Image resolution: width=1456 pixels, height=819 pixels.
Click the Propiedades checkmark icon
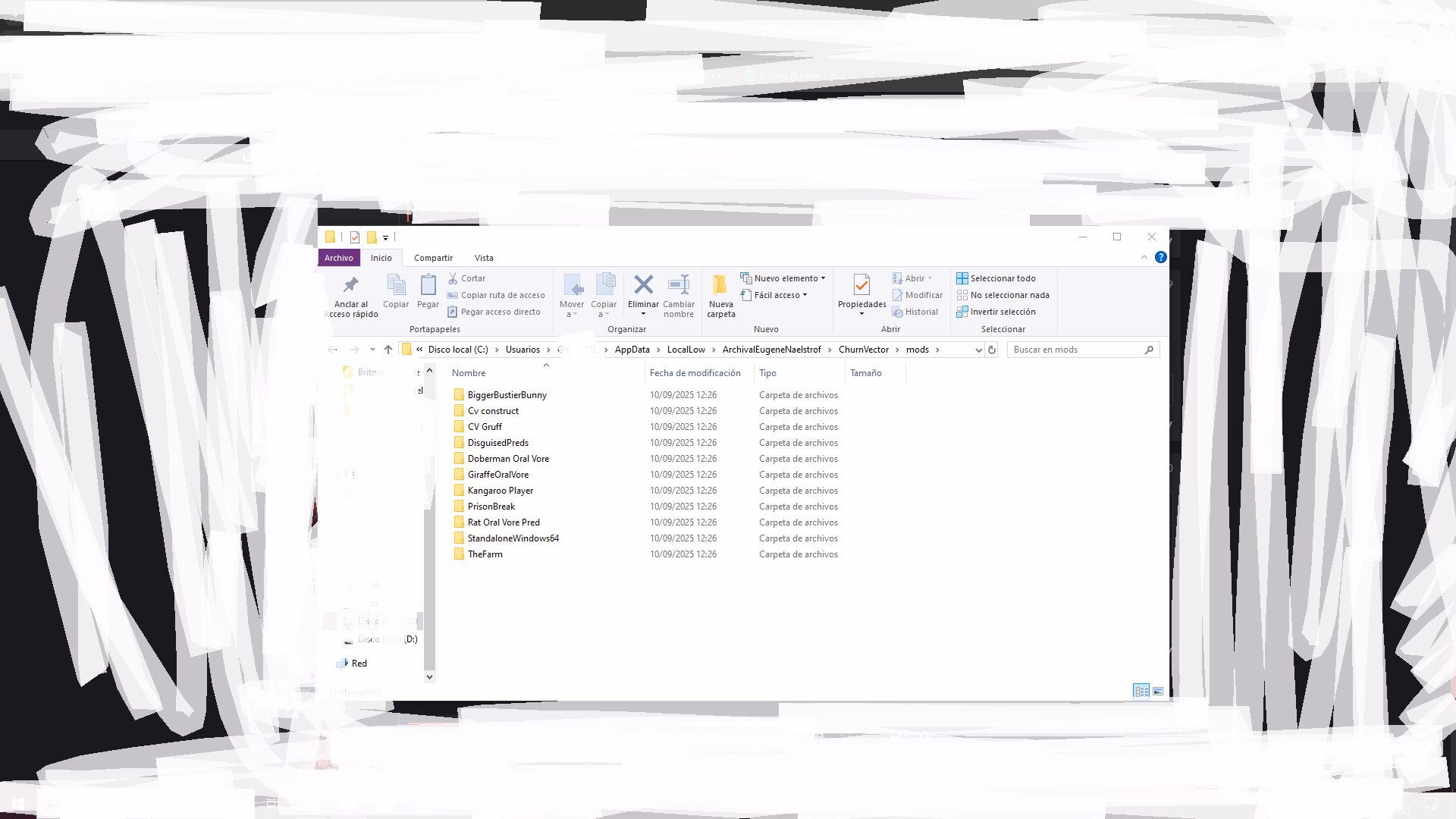(x=861, y=285)
